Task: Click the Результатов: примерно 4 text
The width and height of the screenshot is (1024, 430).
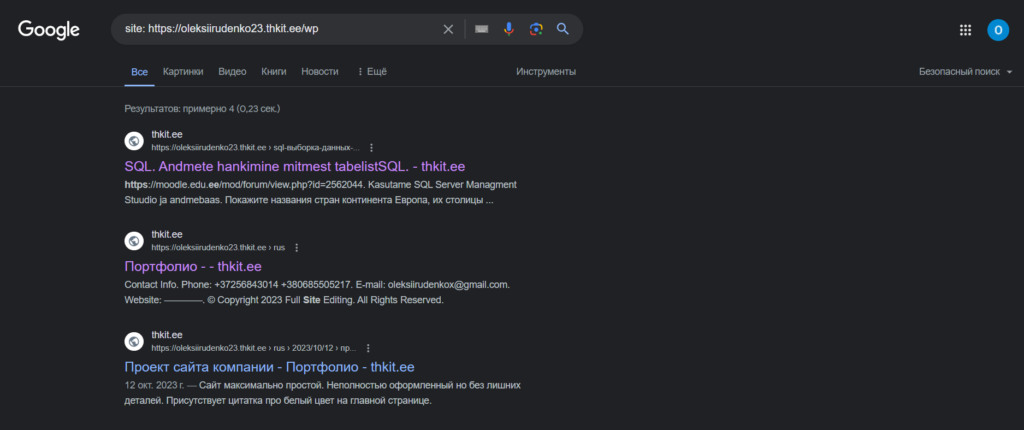Action: tap(202, 108)
